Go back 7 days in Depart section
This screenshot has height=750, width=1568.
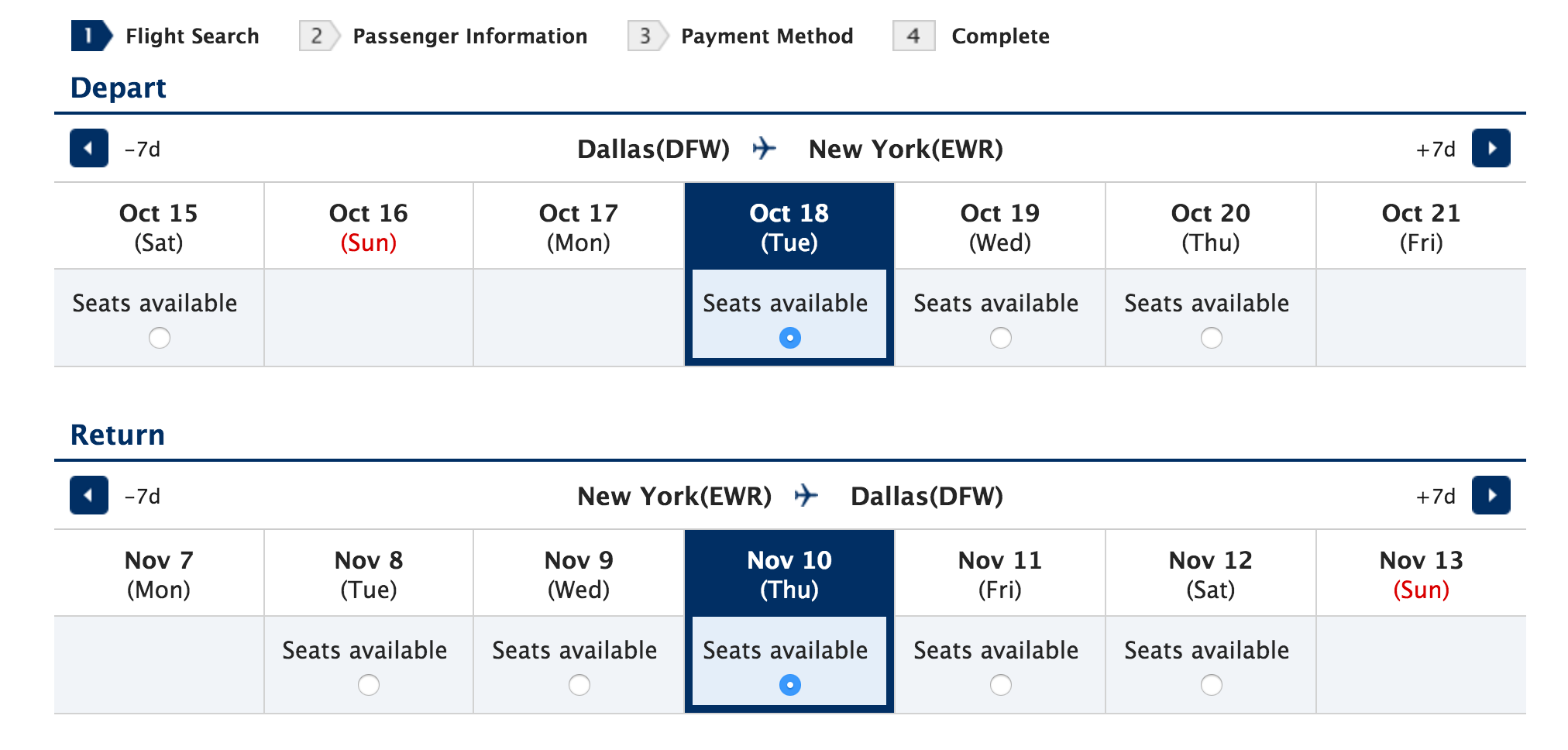click(89, 148)
